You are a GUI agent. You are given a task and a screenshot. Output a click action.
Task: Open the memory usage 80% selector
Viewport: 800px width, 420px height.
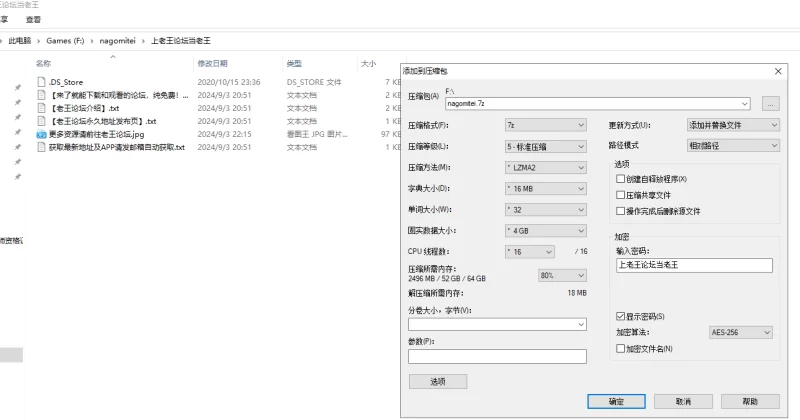561,275
